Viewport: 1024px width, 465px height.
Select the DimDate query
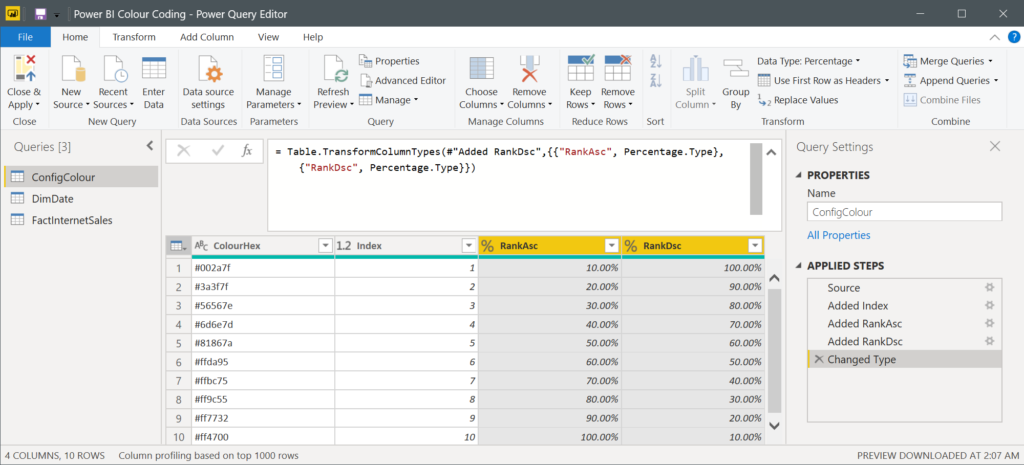pyautogui.click(x=81, y=199)
